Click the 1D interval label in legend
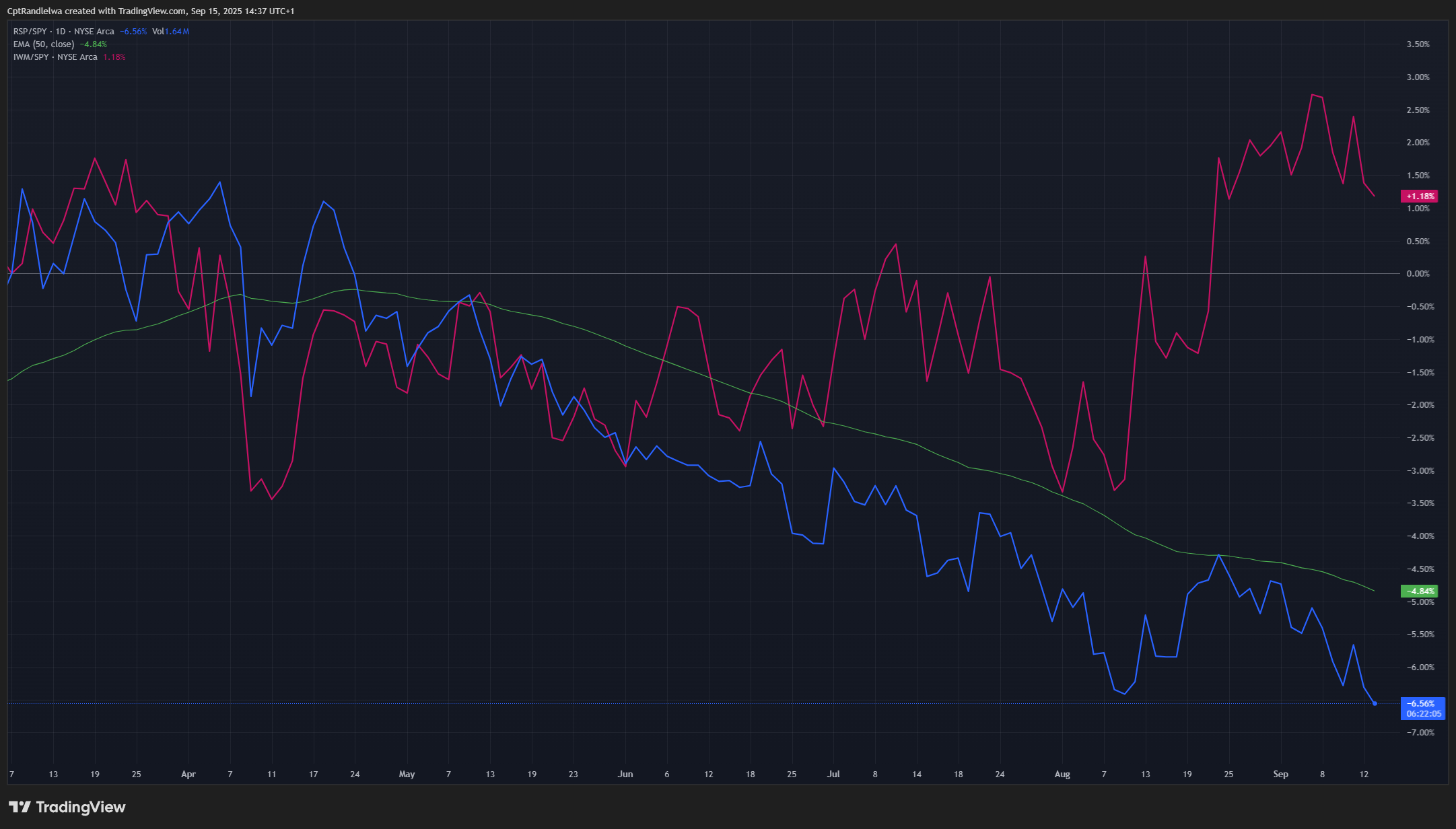 tap(61, 32)
